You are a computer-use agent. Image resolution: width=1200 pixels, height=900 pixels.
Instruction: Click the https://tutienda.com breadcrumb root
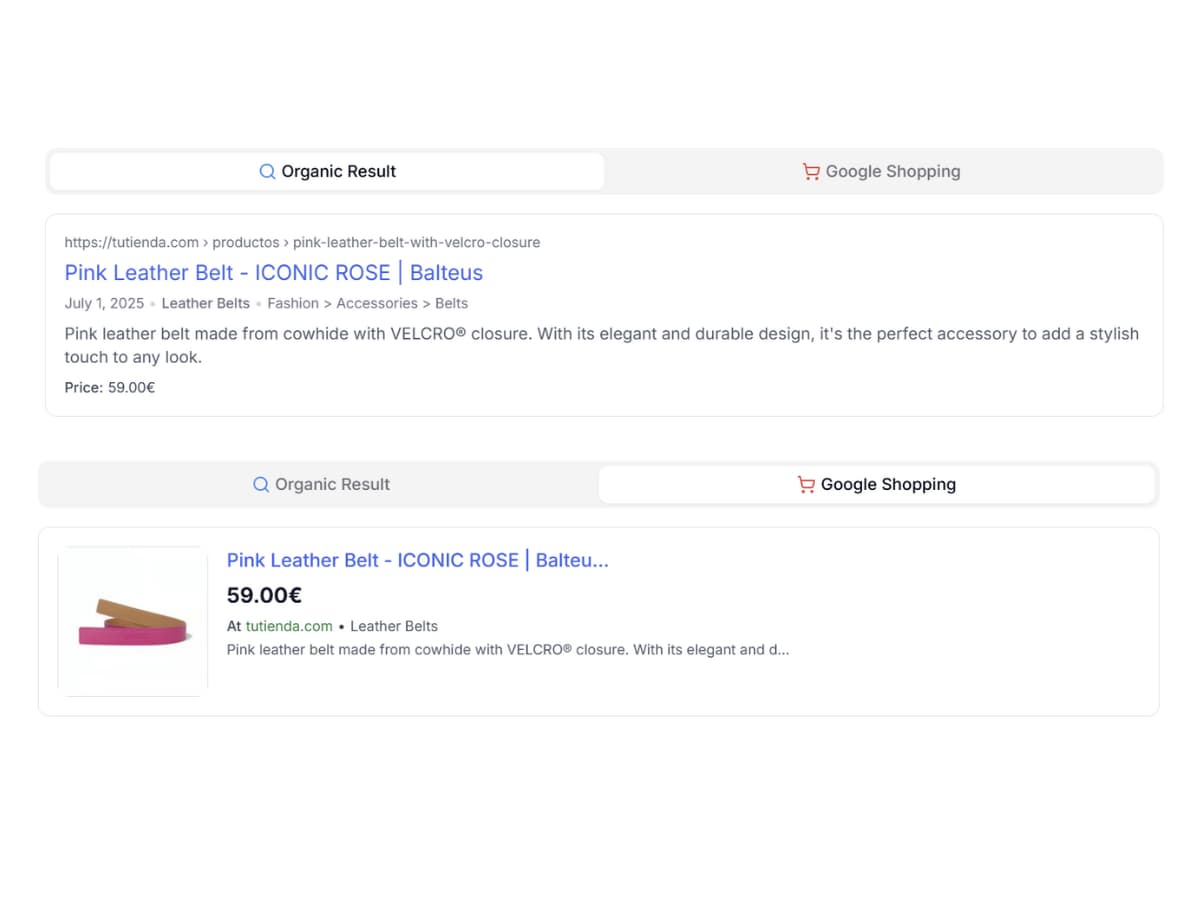click(x=130, y=242)
